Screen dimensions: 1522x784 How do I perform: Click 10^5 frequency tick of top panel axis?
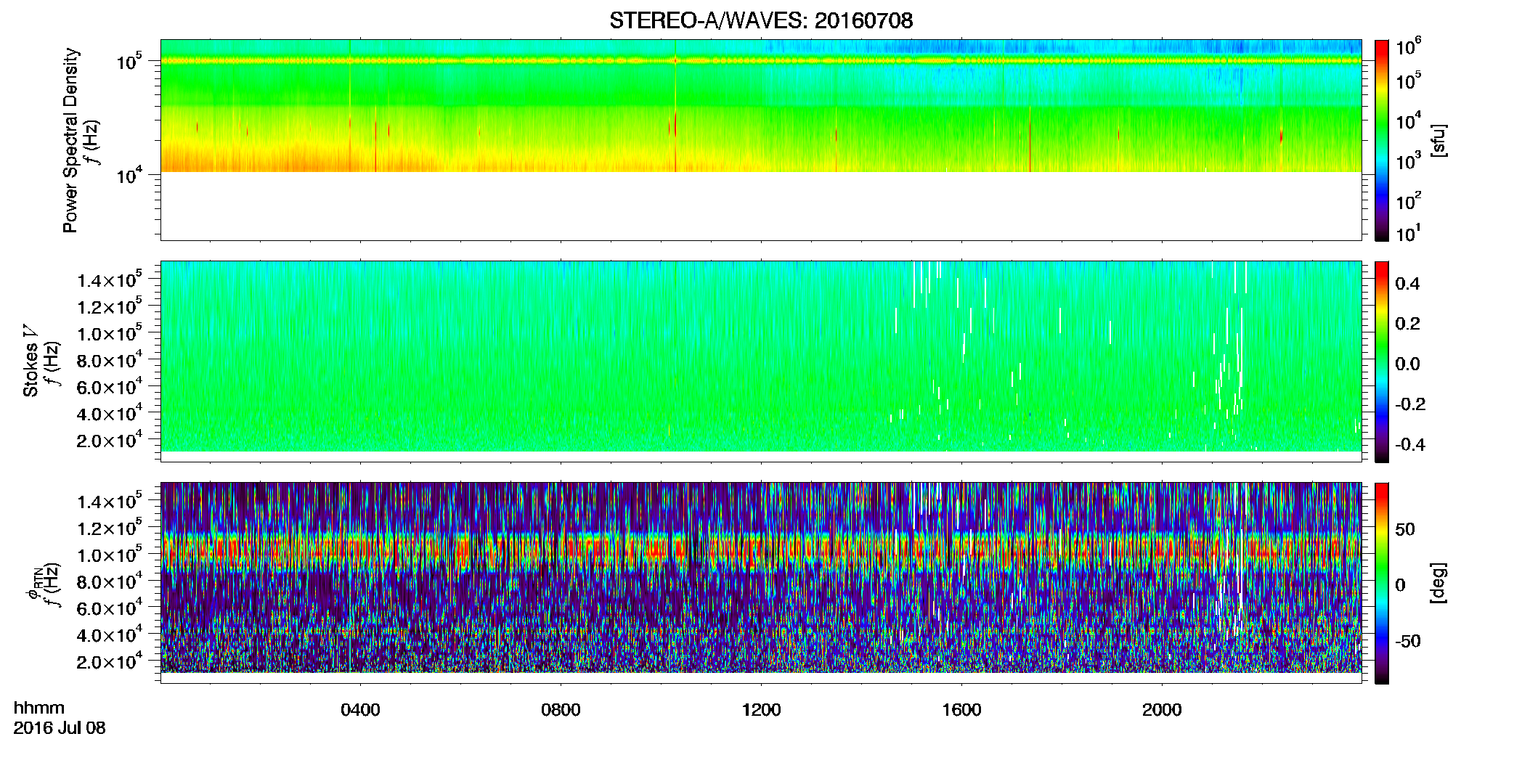tap(129, 62)
